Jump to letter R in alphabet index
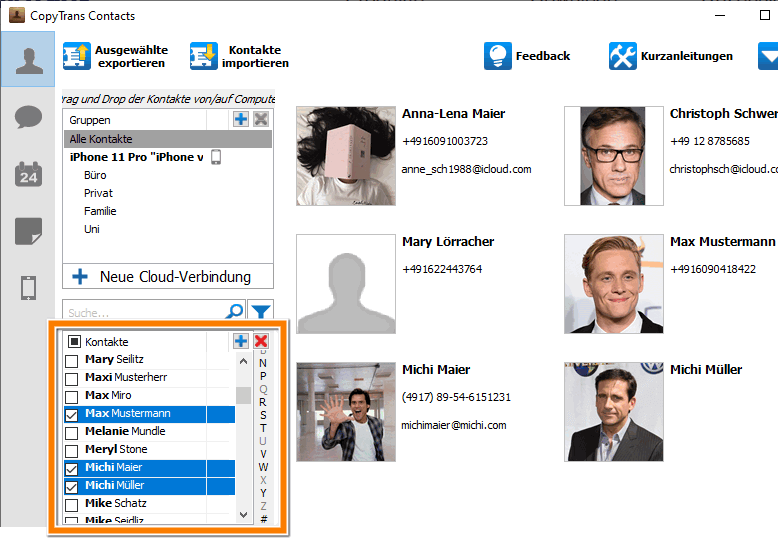The image size is (778, 541). (x=263, y=402)
